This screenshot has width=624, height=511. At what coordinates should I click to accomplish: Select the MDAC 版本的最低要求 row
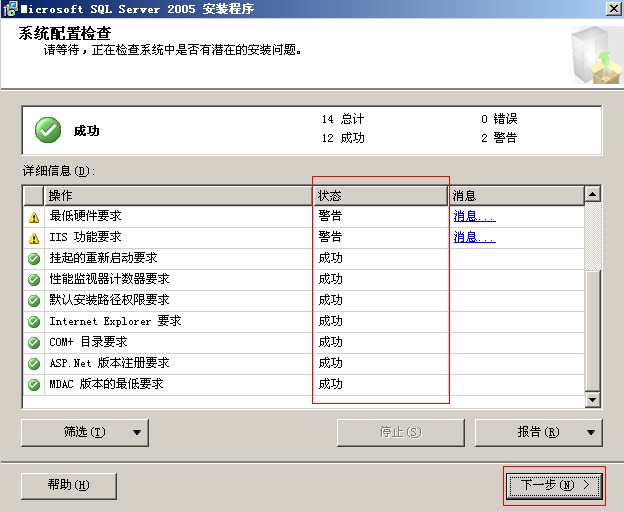click(304, 384)
